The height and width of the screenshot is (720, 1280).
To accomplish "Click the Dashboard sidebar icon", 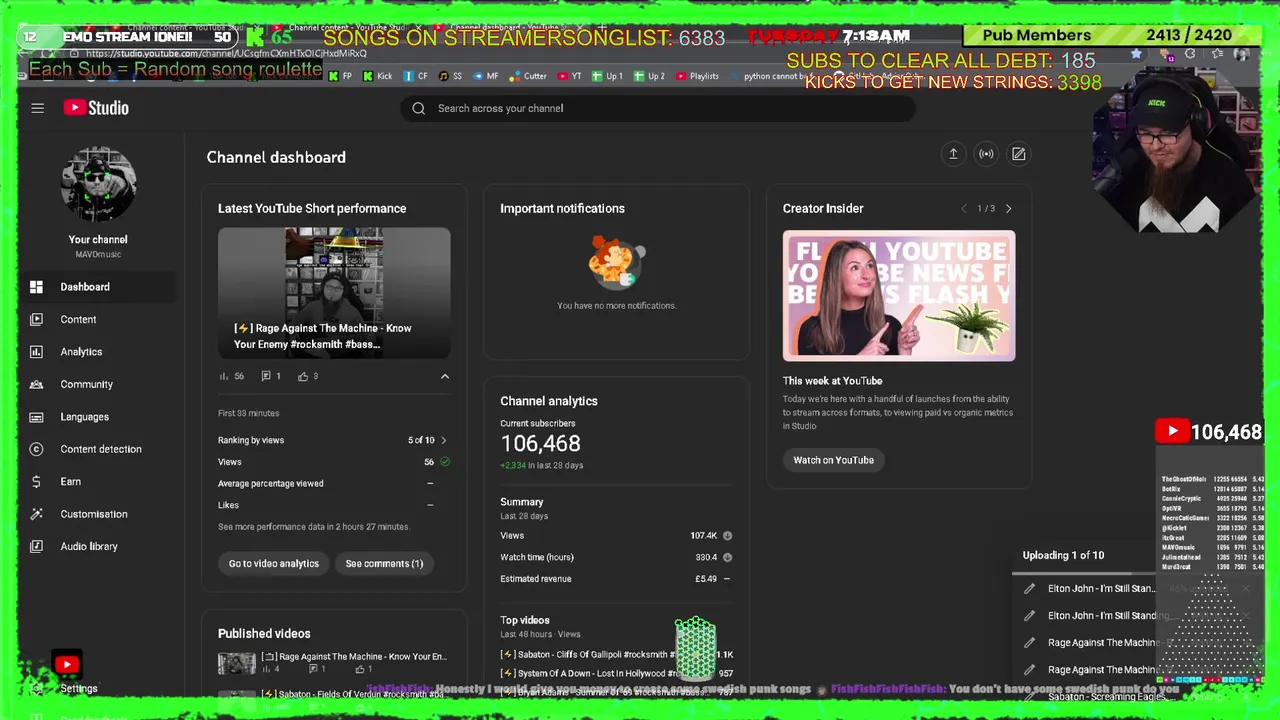I will click(x=36, y=287).
